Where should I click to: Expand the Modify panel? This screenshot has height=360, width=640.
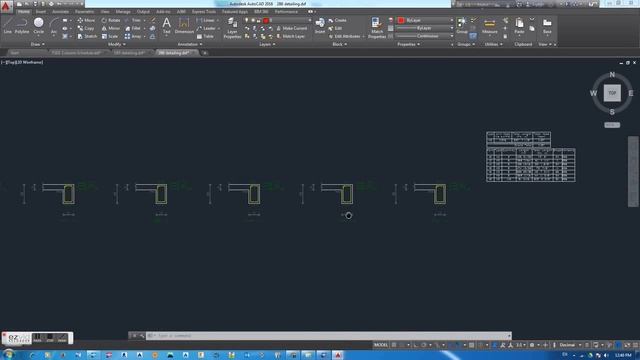(116, 44)
